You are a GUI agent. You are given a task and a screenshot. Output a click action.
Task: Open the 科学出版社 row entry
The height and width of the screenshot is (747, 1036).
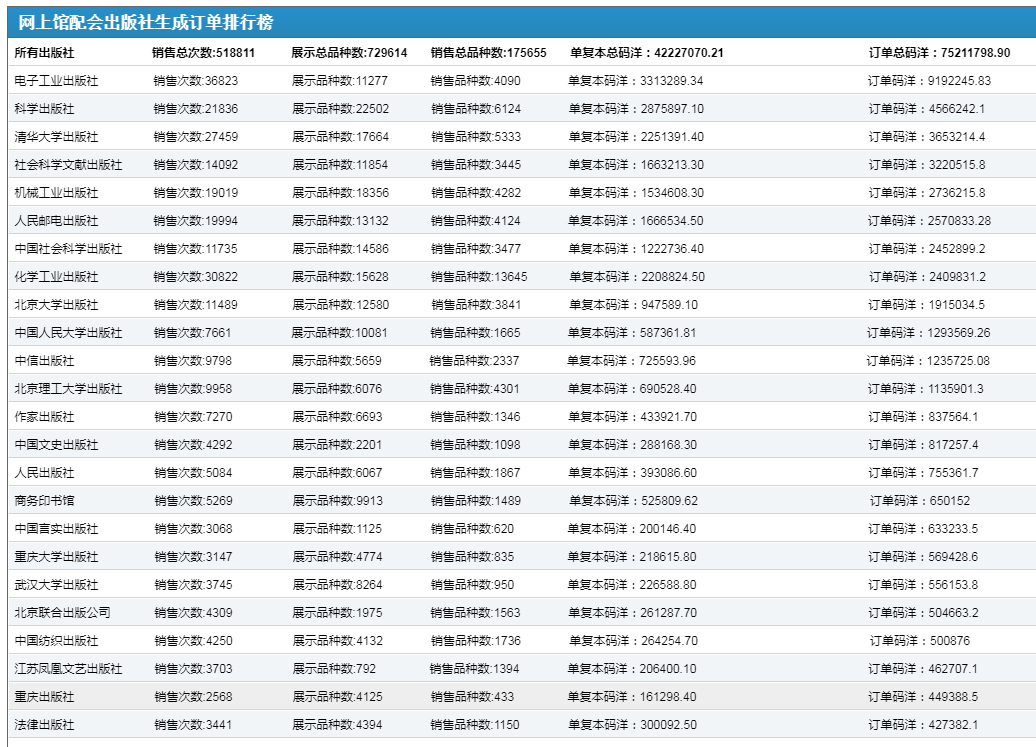click(43, 109)
